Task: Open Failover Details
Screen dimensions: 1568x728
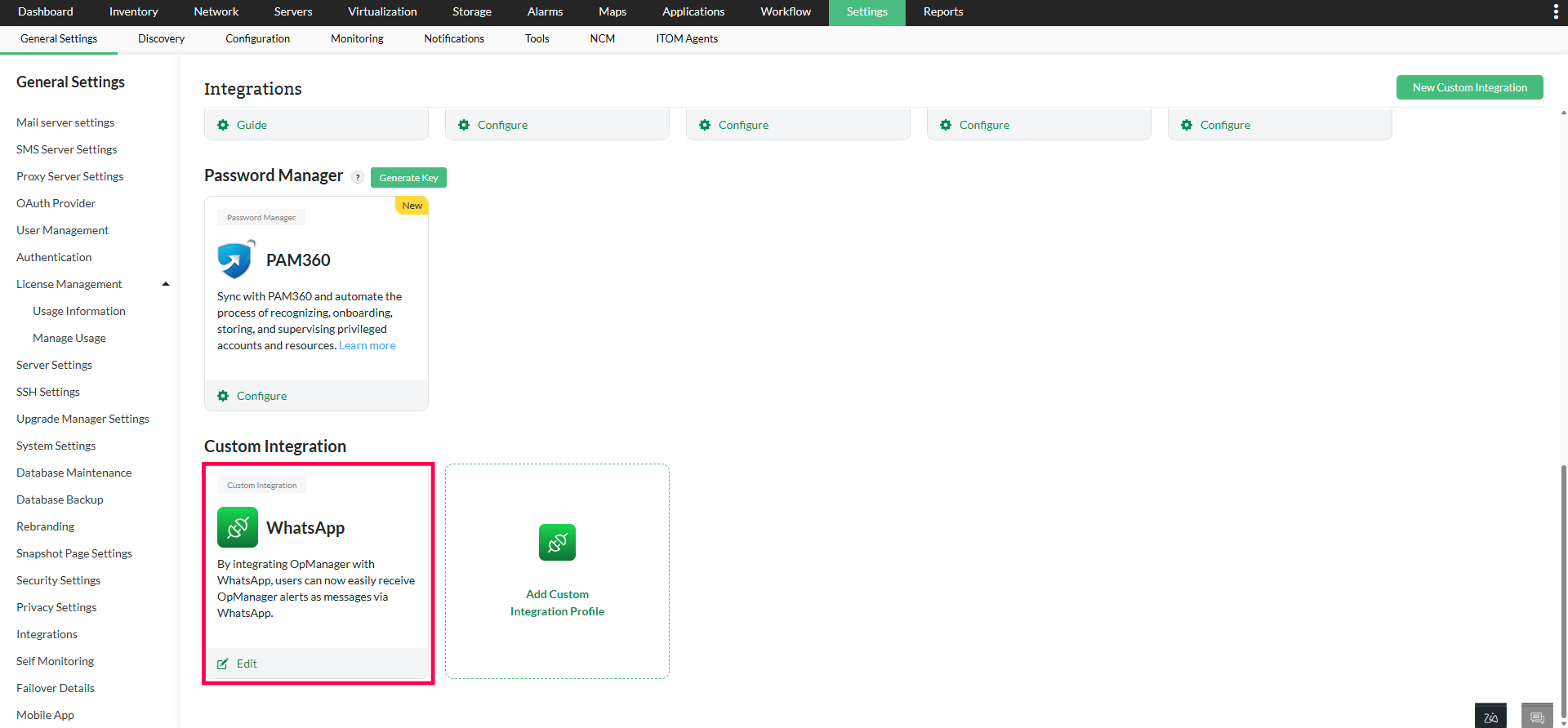Action: [56, 688]
